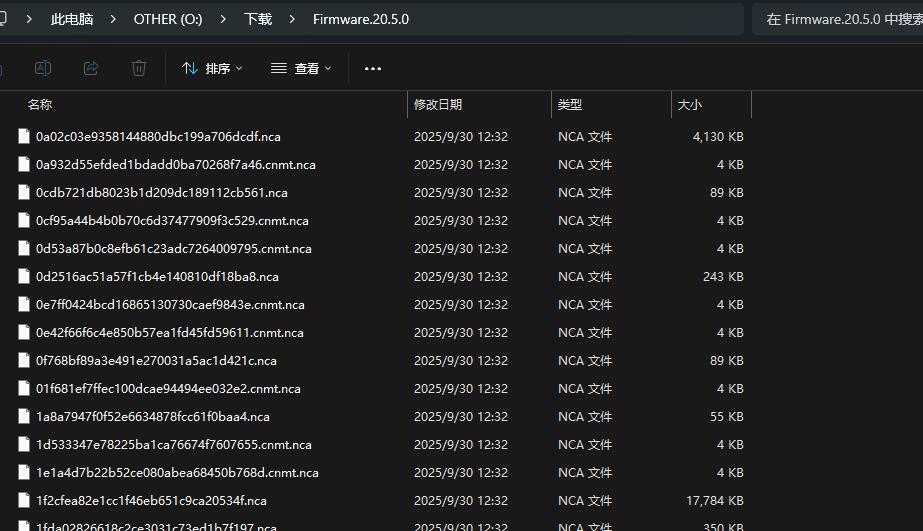Image resolution: width=923 pixels, height=531 pixels.
Task: Click the file icon of 0a02c03e9358144880dbc199a706dcdf.nca
Action: (24, 136)
